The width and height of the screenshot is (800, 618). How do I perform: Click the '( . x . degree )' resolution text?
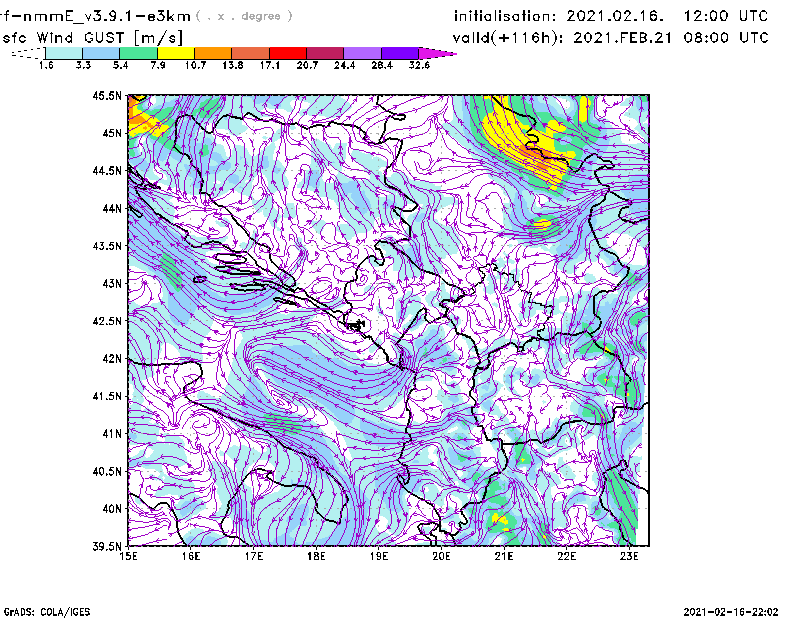(244, 16)
